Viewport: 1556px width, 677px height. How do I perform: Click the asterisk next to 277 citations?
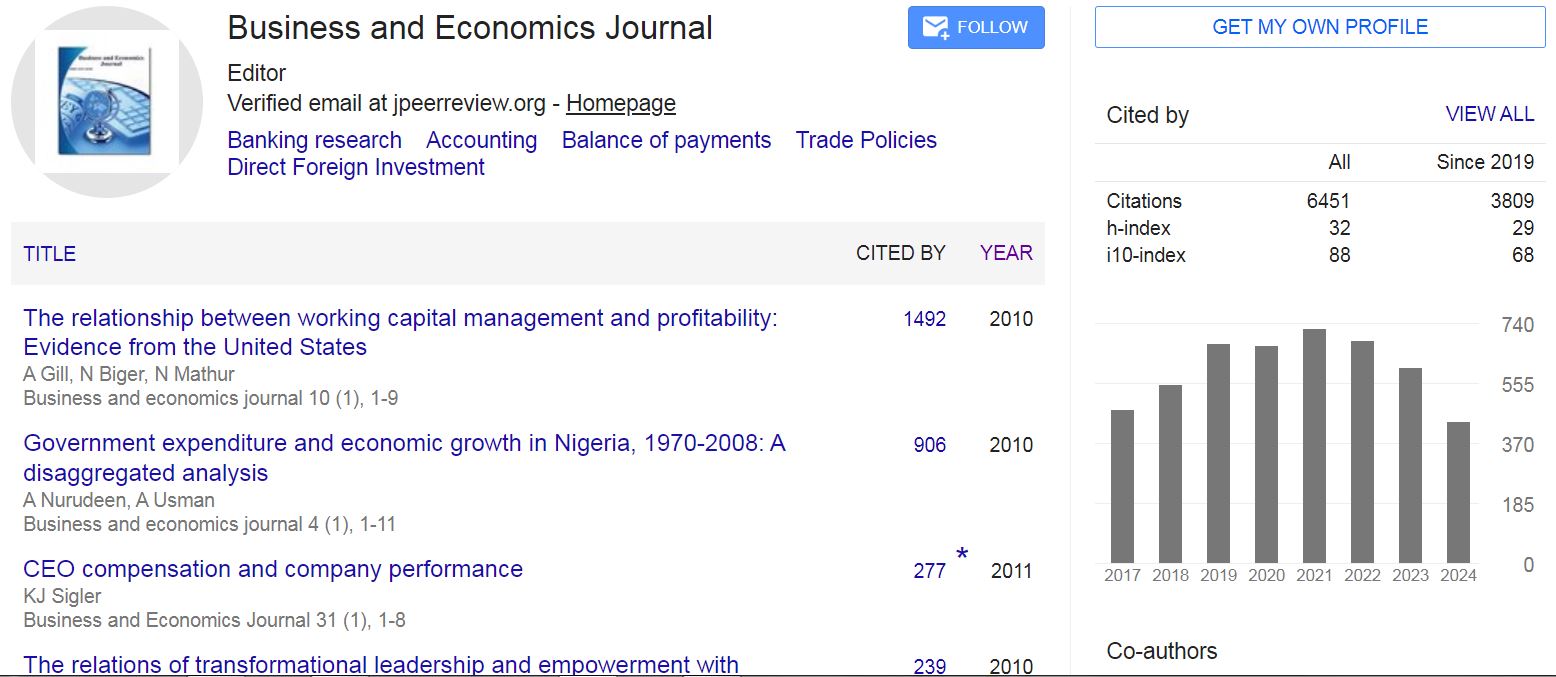[x=962, y=554]
